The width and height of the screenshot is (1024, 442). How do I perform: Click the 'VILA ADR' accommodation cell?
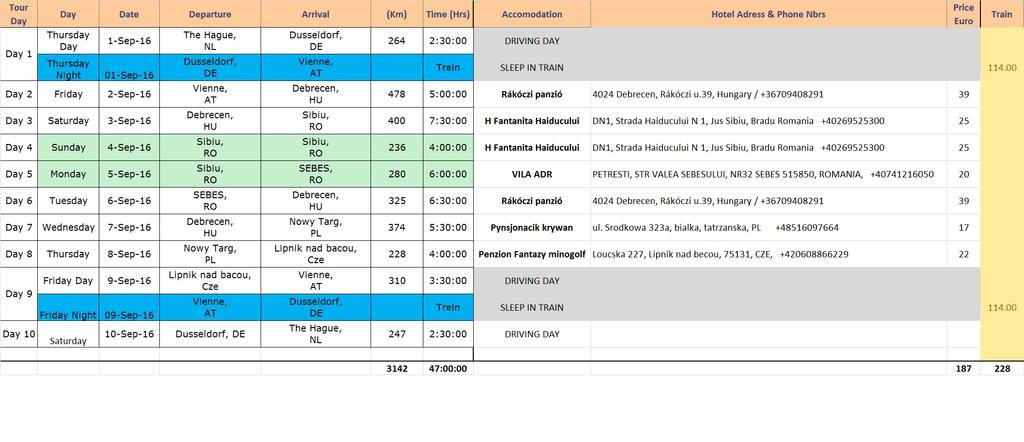pos(532,174)
